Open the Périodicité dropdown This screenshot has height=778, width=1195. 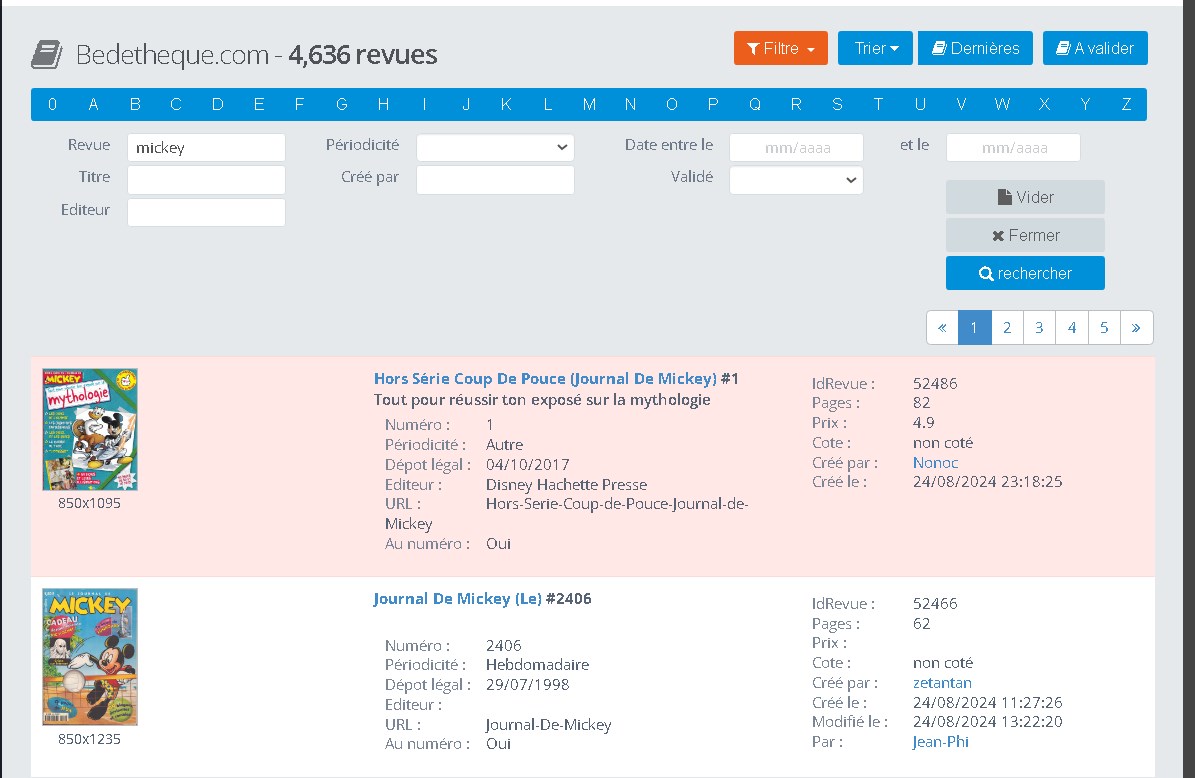pyautogui.click(x=495, y=147)
